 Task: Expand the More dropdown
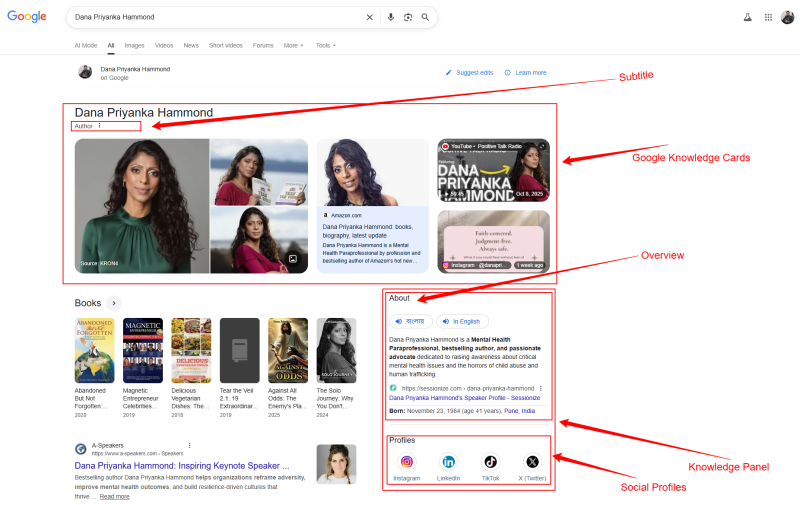293,45
